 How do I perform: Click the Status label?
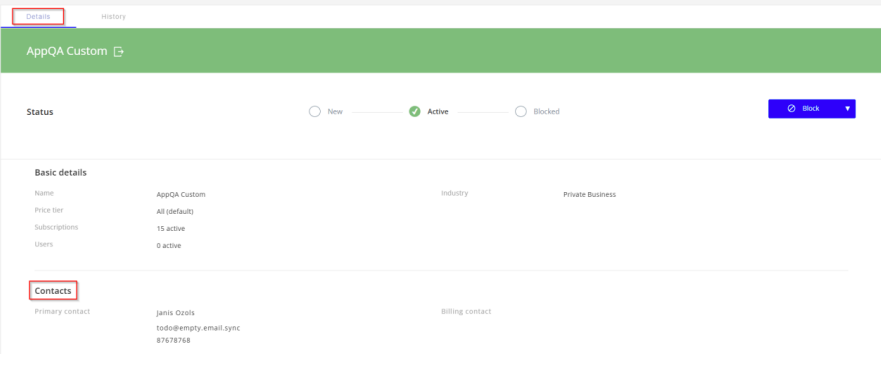[40, 112]
